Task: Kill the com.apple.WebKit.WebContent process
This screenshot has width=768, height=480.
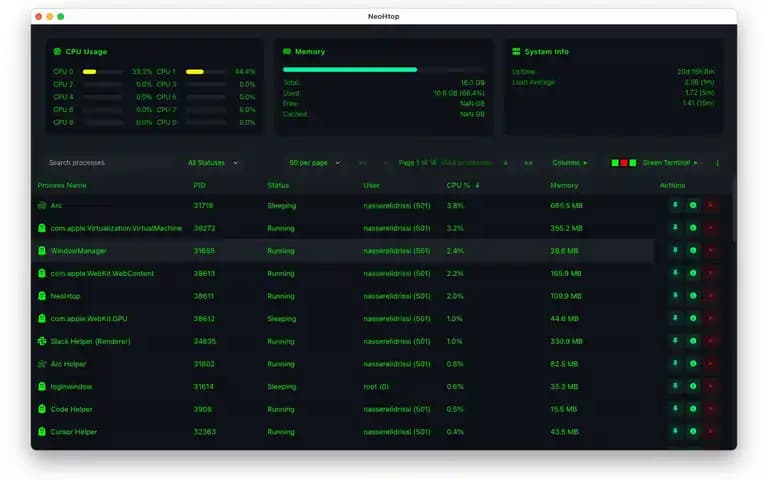Action: point(710,273)
